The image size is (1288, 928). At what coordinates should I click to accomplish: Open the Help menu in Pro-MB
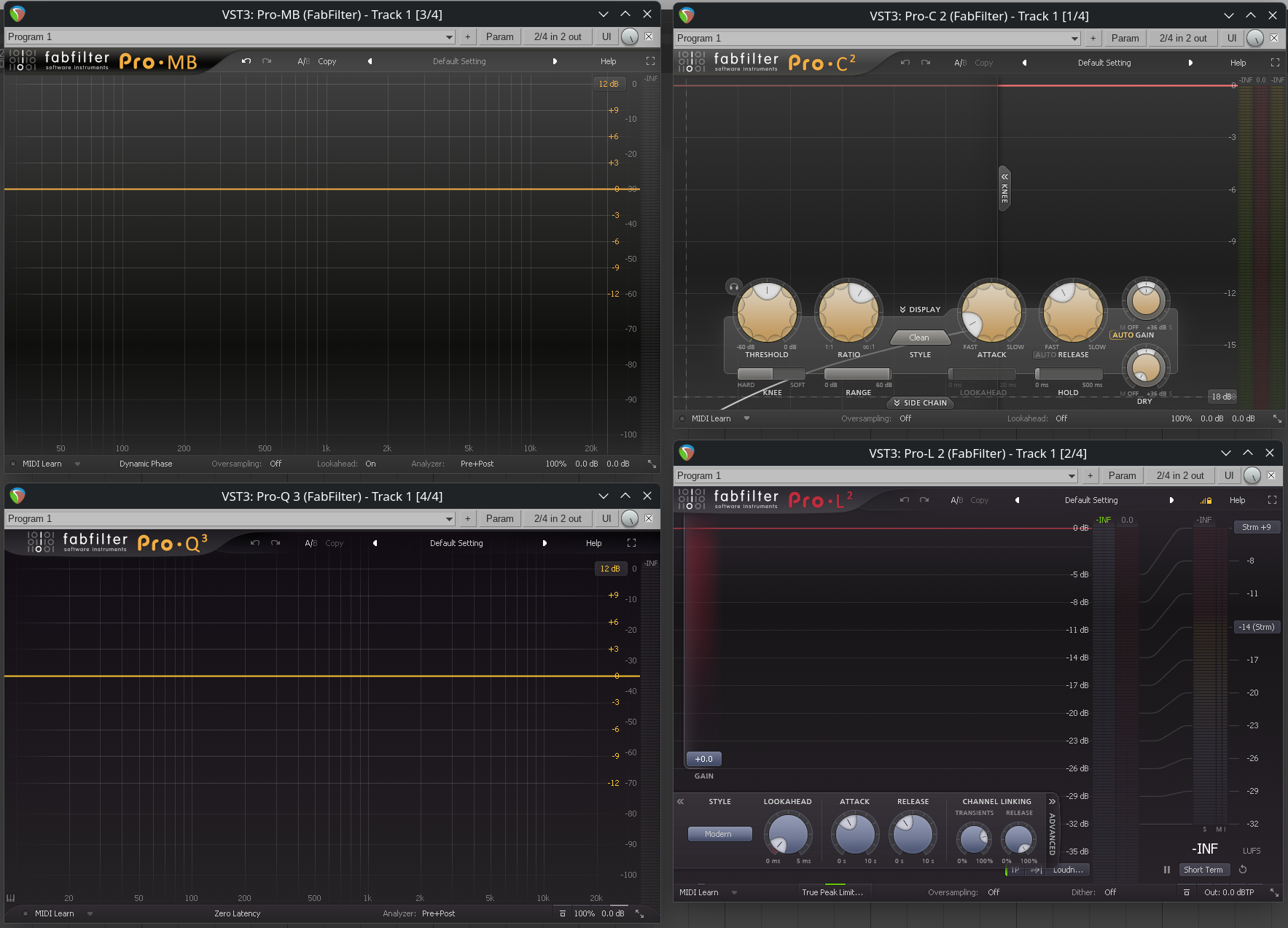[x=609, y=61]
